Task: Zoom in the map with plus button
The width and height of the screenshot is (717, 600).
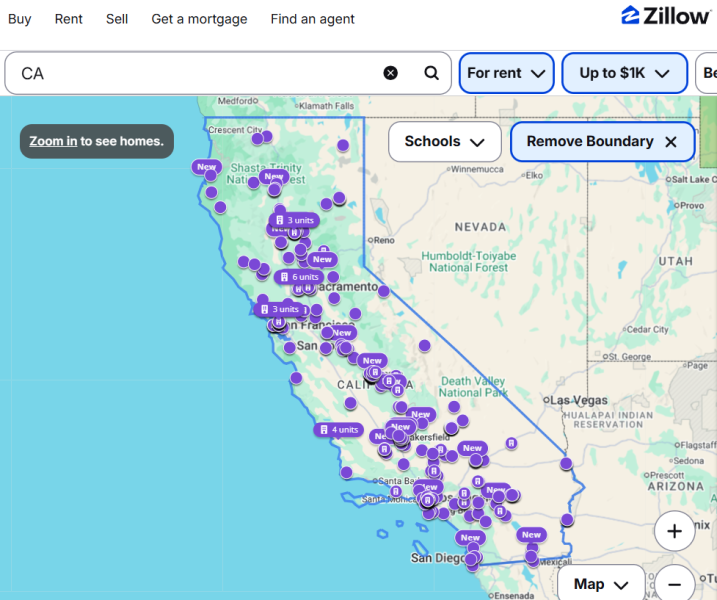Action: point(674,531)
